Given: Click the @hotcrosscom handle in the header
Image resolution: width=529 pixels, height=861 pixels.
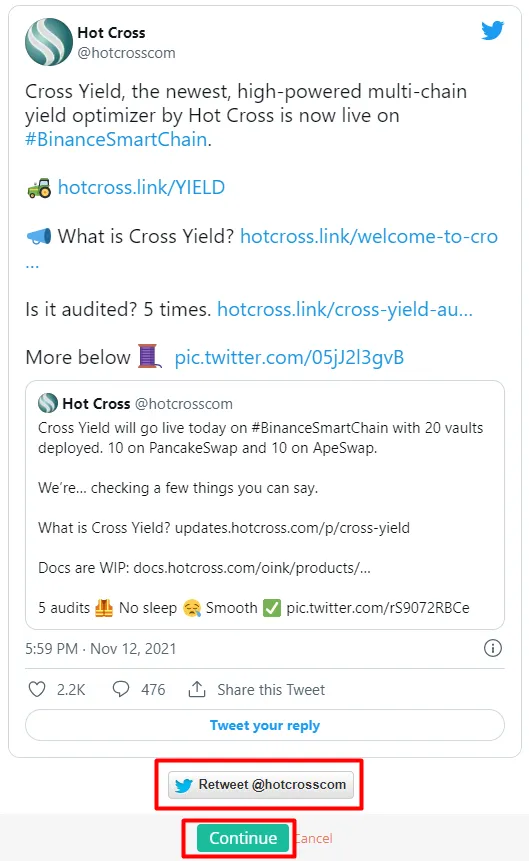Looking at the screenshot, I should 126,53.
